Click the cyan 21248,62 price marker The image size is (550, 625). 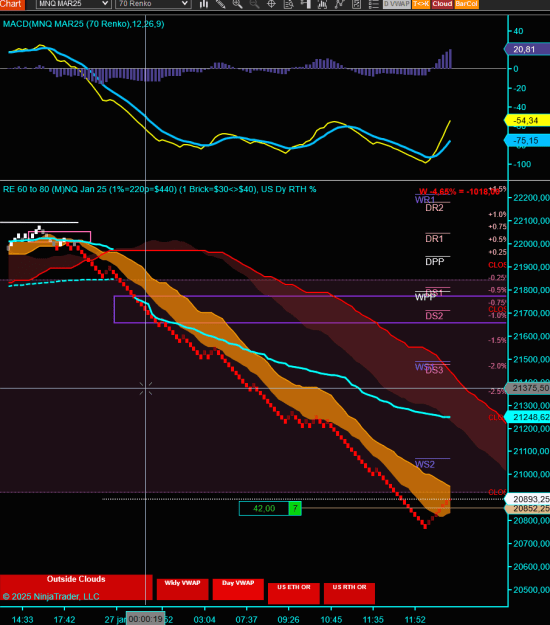click(x=528, y=417)
